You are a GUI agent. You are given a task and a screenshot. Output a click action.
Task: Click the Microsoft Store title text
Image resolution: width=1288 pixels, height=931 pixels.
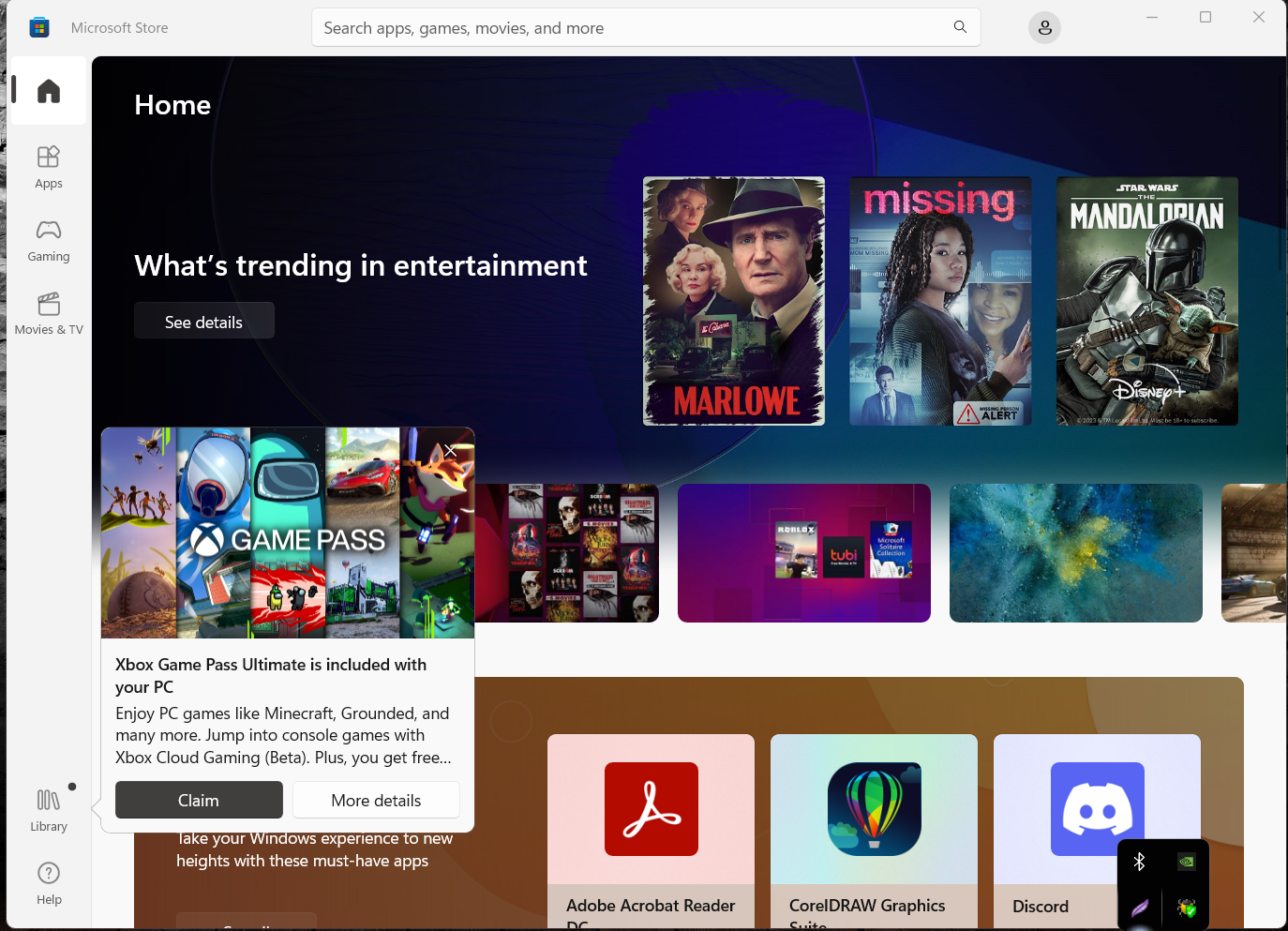[120, 28]
